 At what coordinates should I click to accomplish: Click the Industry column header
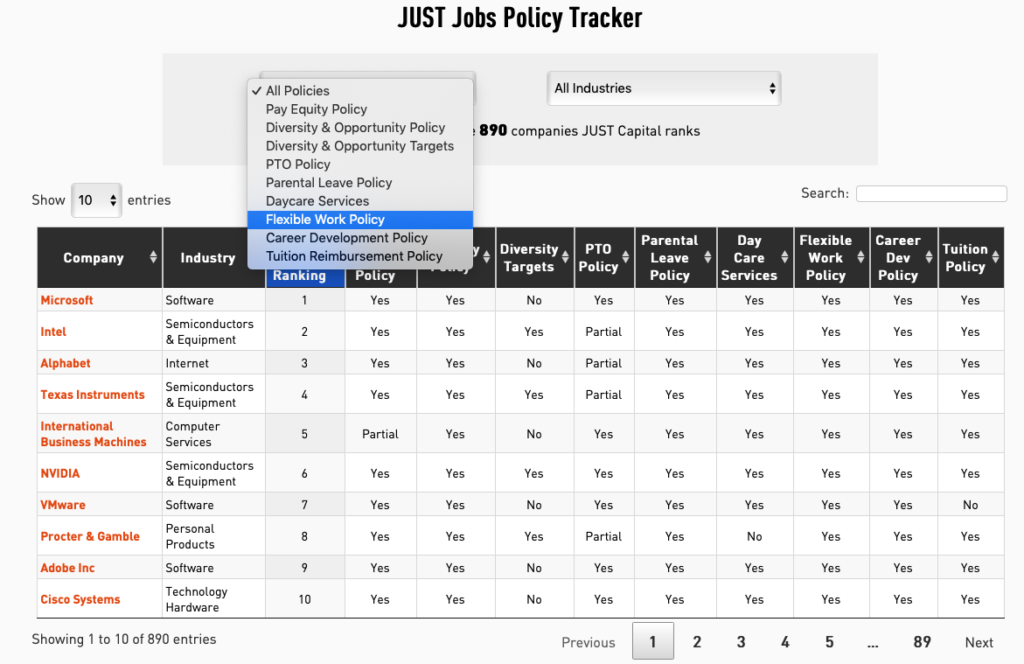pyautogui.click(x=208, y=257)
